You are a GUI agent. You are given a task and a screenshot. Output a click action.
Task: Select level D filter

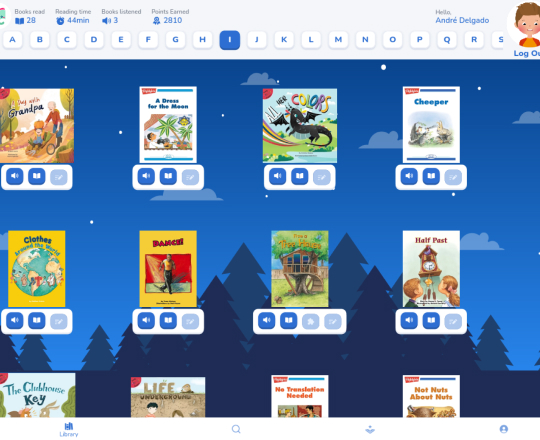[94, 40]
